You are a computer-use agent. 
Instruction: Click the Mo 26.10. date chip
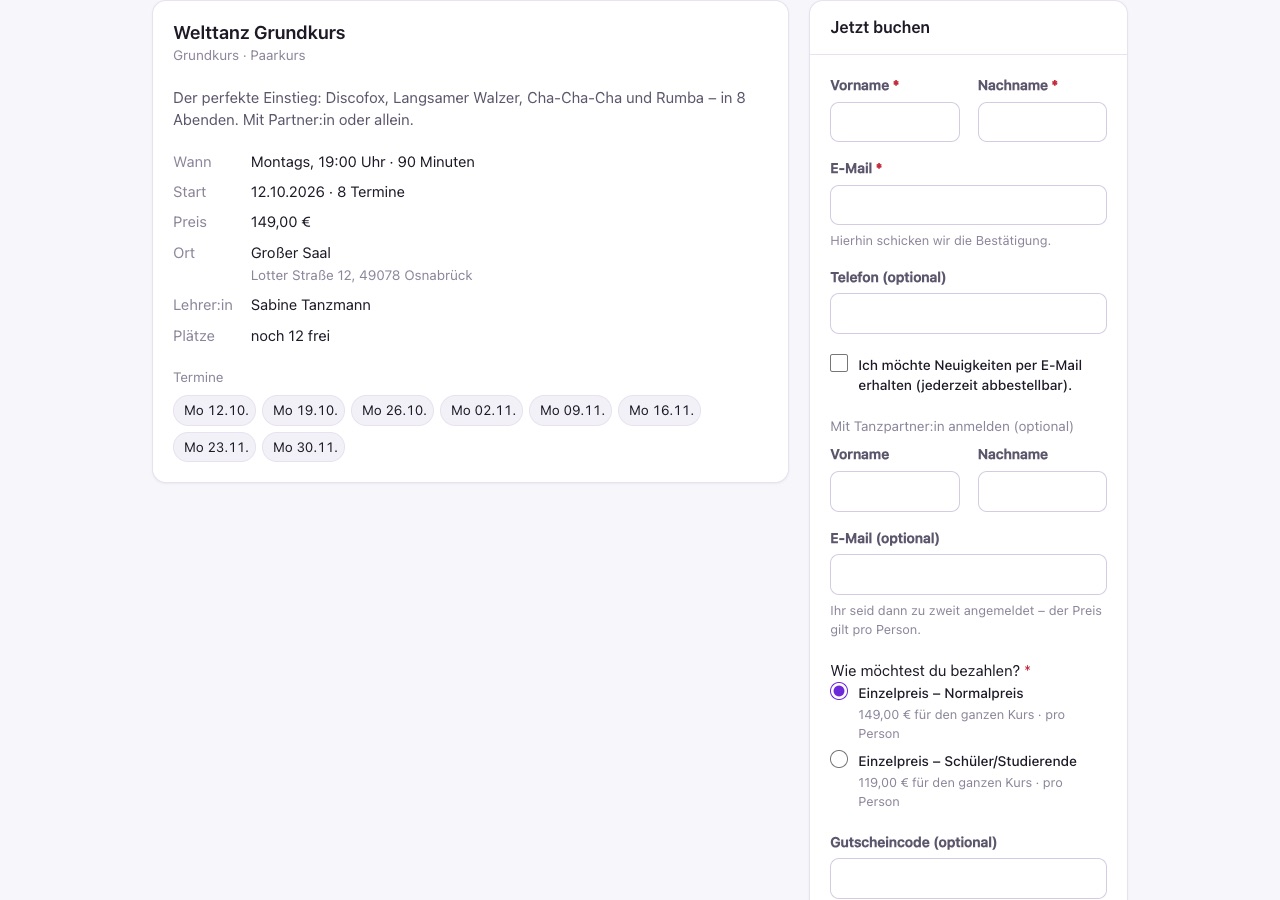pyautogui.click(x=393, y=410)
